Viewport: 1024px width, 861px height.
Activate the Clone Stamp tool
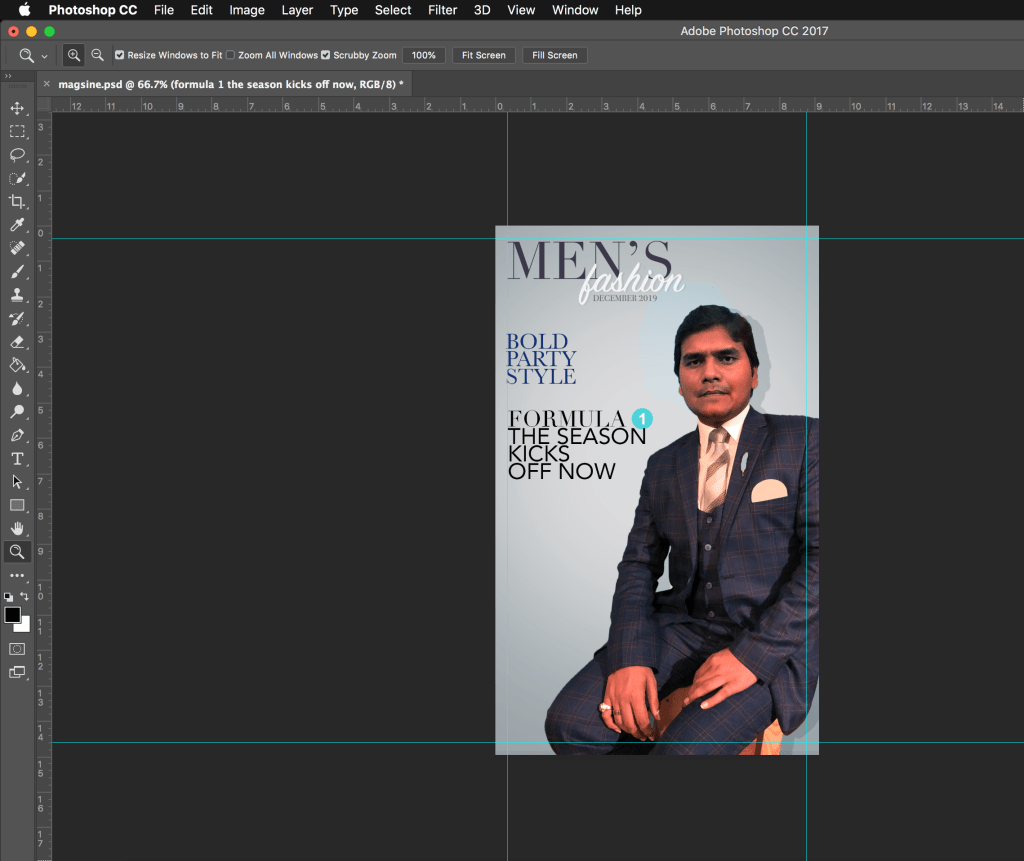[x=17, y=295]
